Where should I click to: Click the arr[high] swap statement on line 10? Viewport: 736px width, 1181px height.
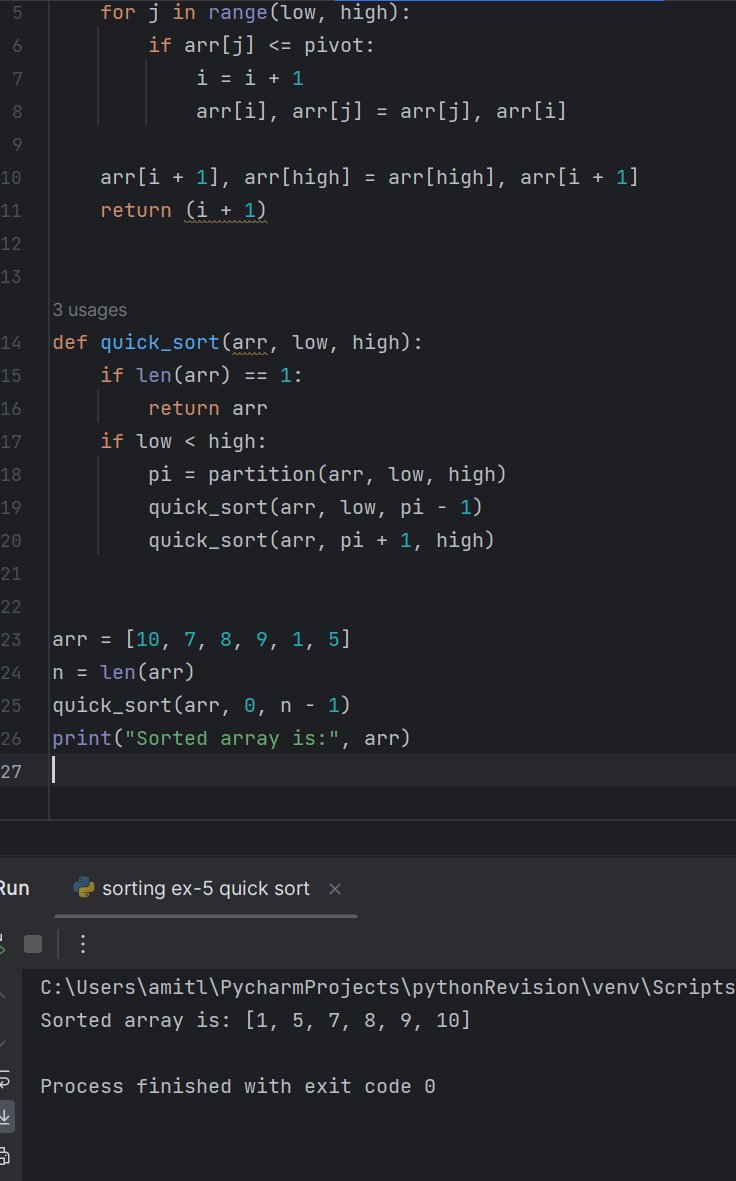click(x=369, y=178)
